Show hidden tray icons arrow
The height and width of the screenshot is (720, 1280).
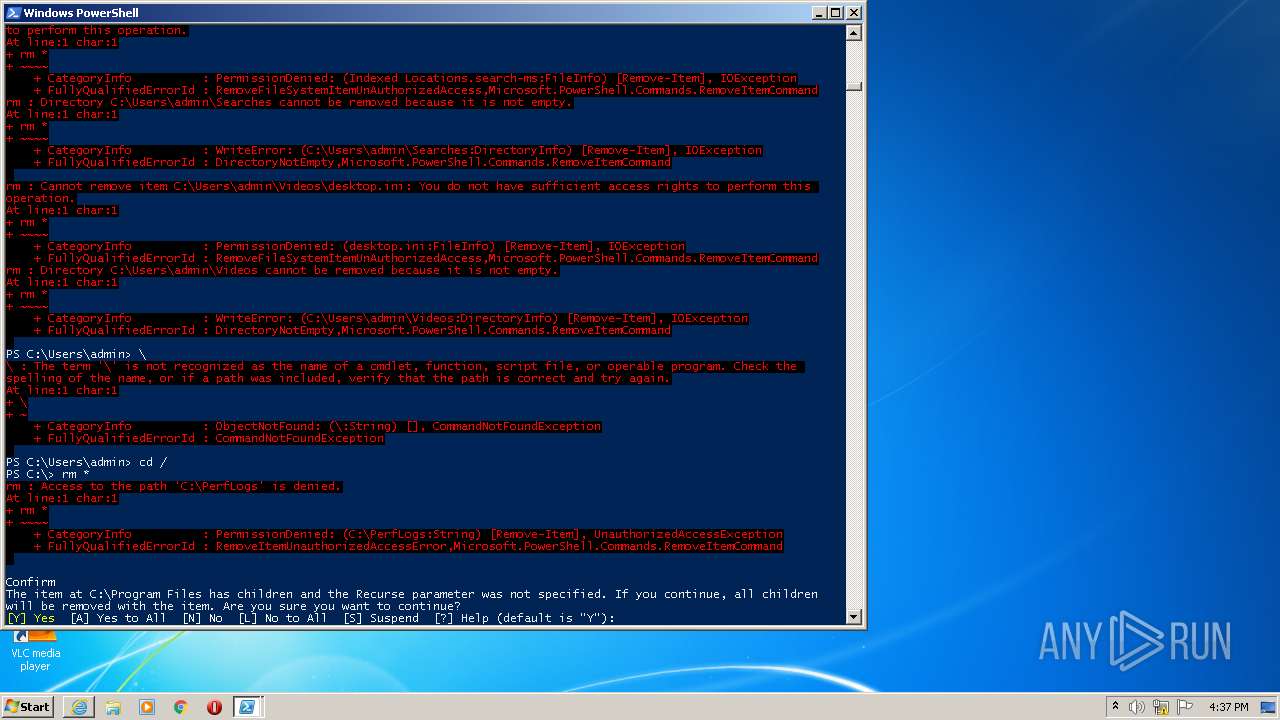(1115, 707)
